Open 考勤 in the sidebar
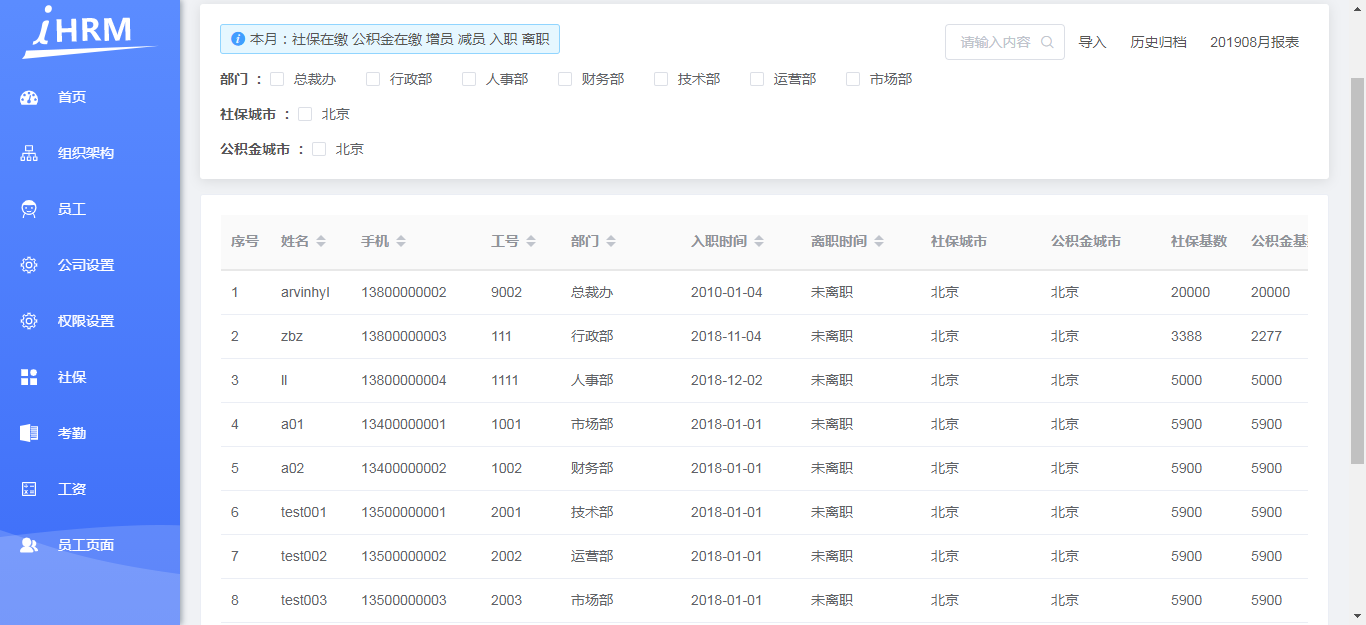Screen dimensions: 1366x625 click(x=90, y=434)
